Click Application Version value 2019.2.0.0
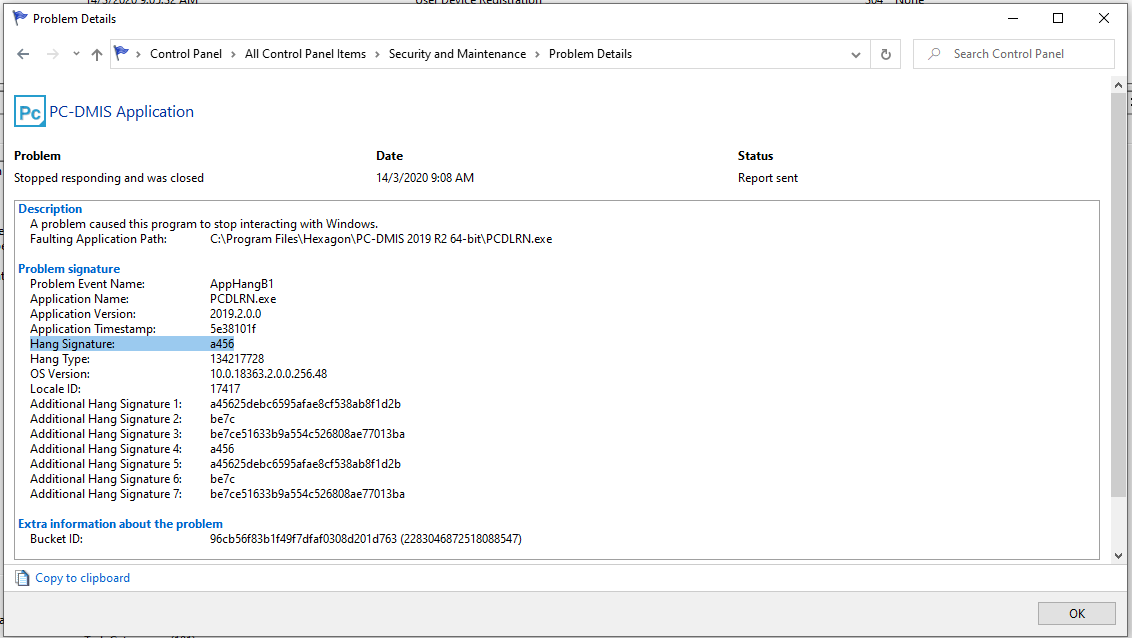This screenshot has height=638, width=1132. click(235, 314)
